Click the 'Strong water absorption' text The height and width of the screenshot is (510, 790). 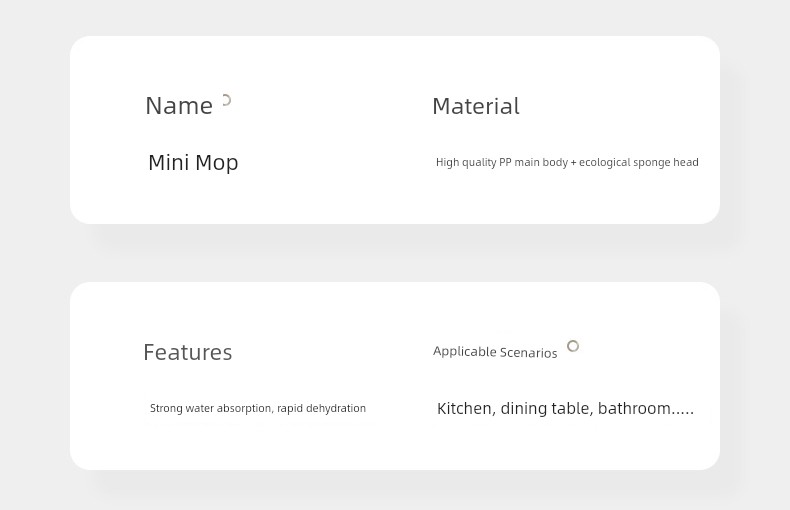(x=211, y=408)
